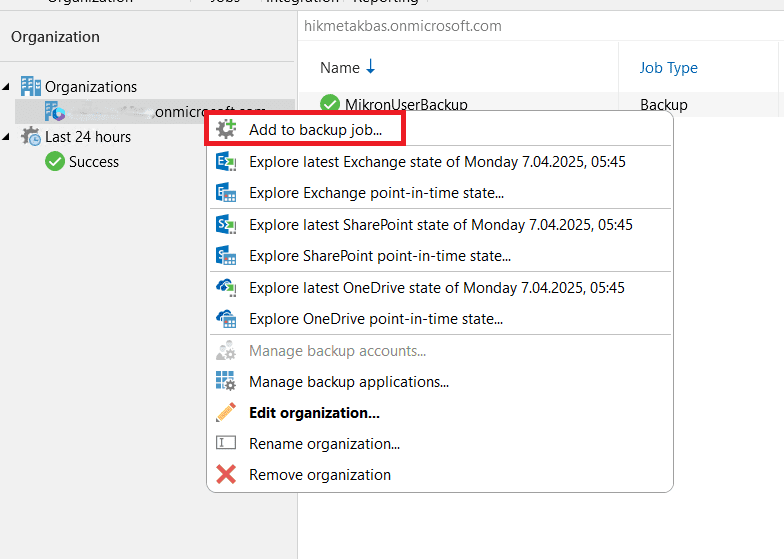This screenshot has height=559, width=784.
Task: Select Explore Exchange point-in-time state
Action: (x=376, y=193)
